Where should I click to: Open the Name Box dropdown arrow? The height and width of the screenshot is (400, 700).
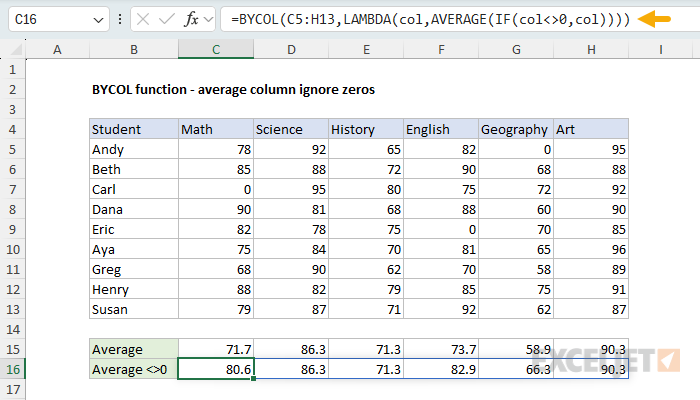coord(98,20)
